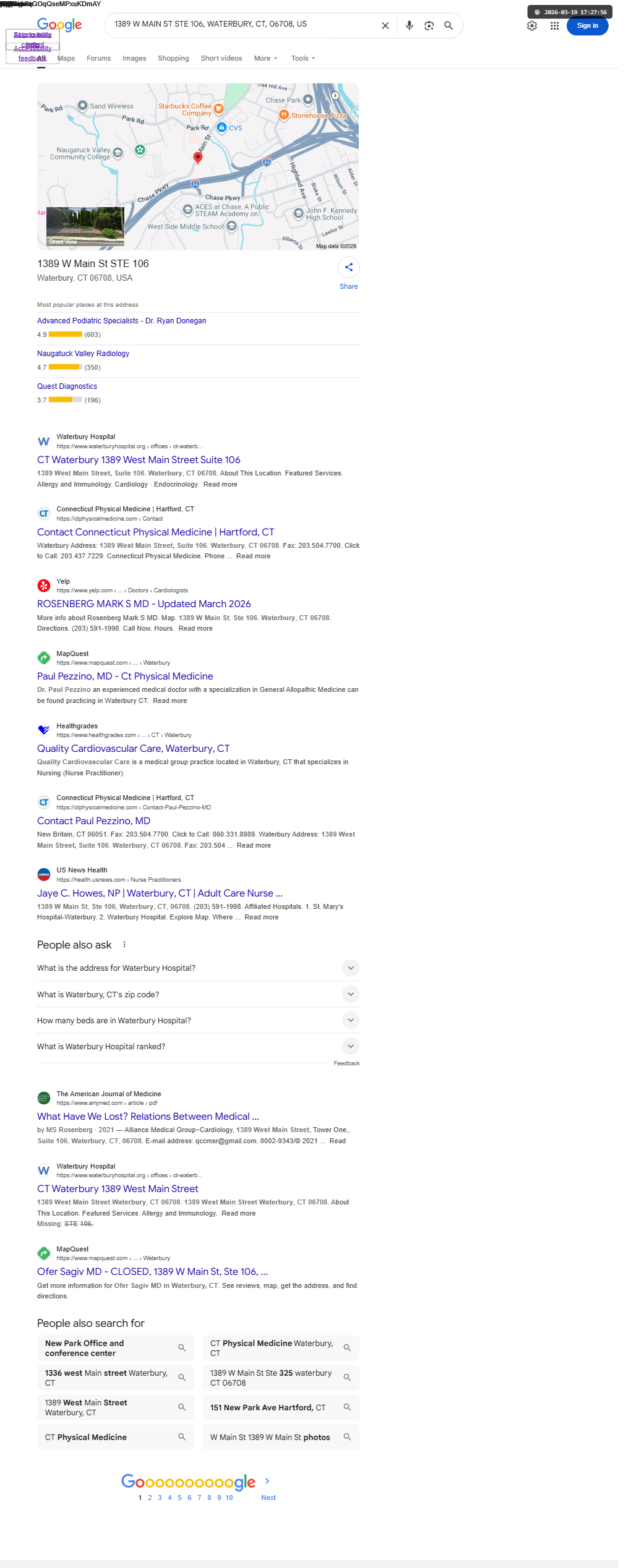Start voice search with the microphone icon
Image resolution: width=626 pixels, height=1568 pixels.
coord(409,26)
